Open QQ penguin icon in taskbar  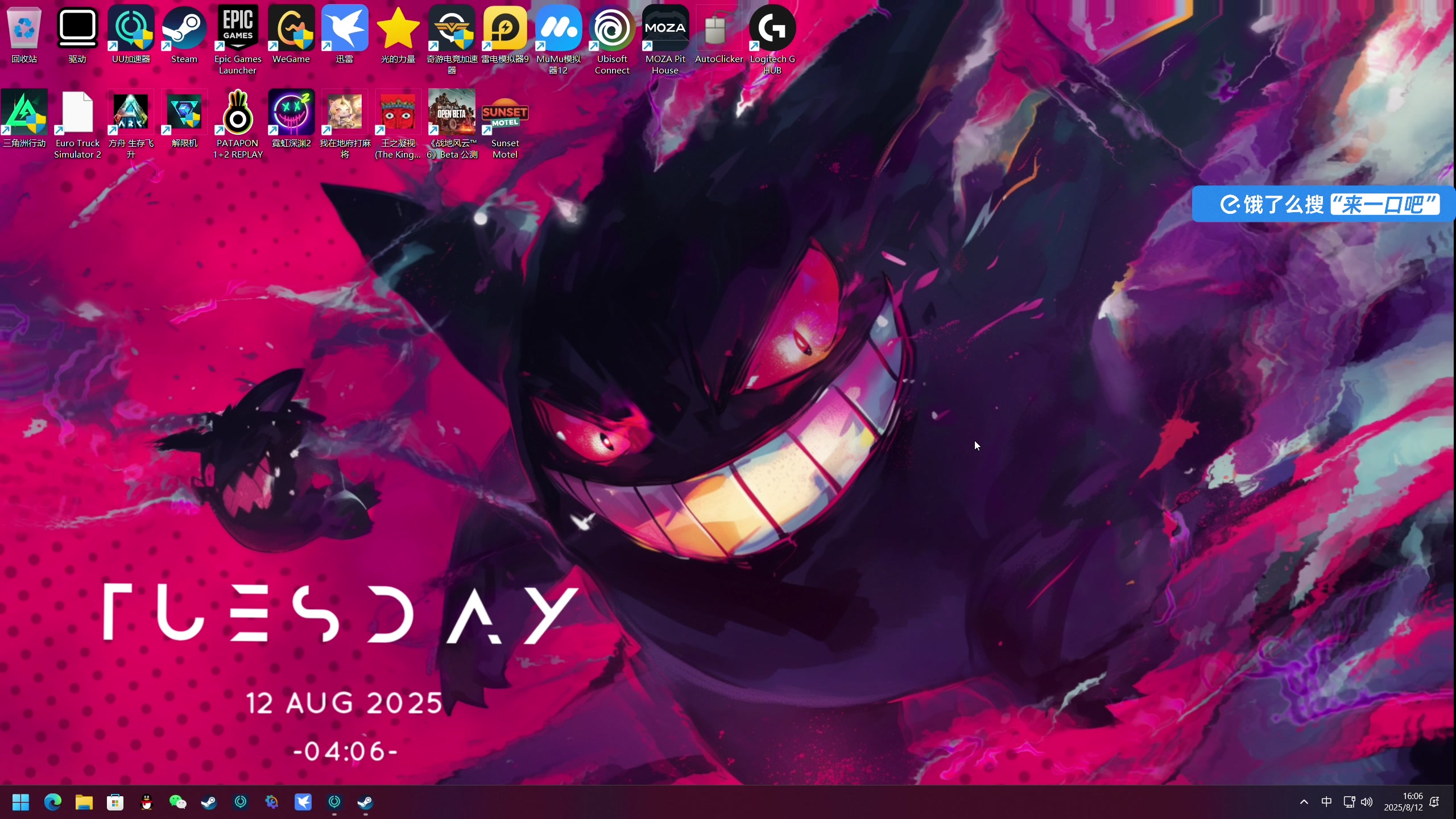147,802
